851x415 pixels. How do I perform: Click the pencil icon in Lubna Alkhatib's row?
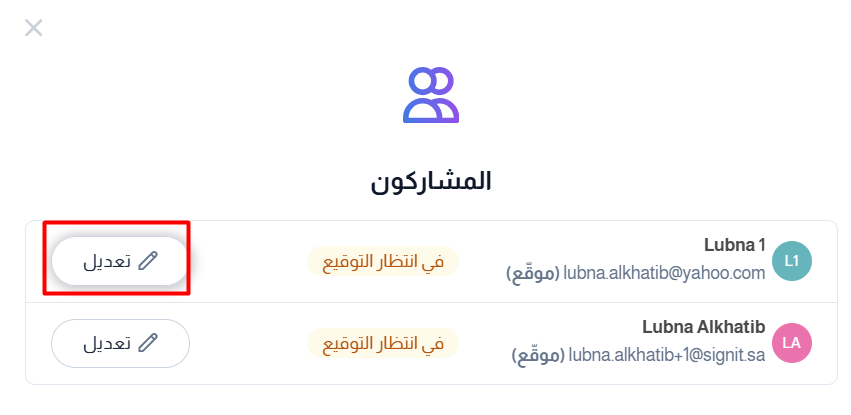pos(148,343)
